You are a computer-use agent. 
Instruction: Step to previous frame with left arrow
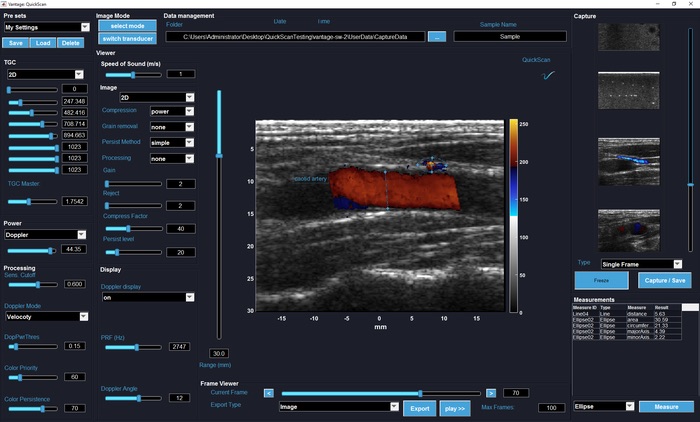(268, 393)
